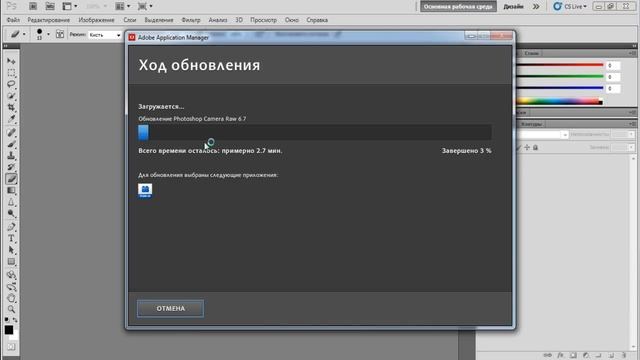Click the blue channel slider
The width and height of the screenshot is (640, 360).
click(560, 88)
